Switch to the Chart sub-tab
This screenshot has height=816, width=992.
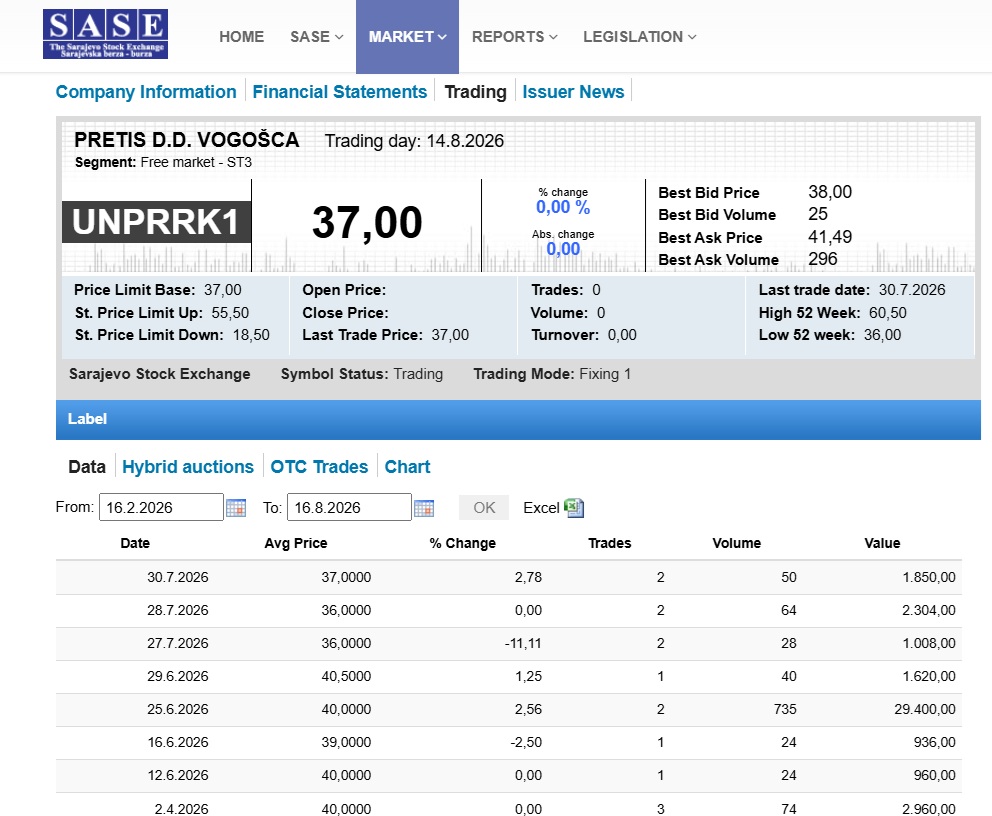point(407,467)
